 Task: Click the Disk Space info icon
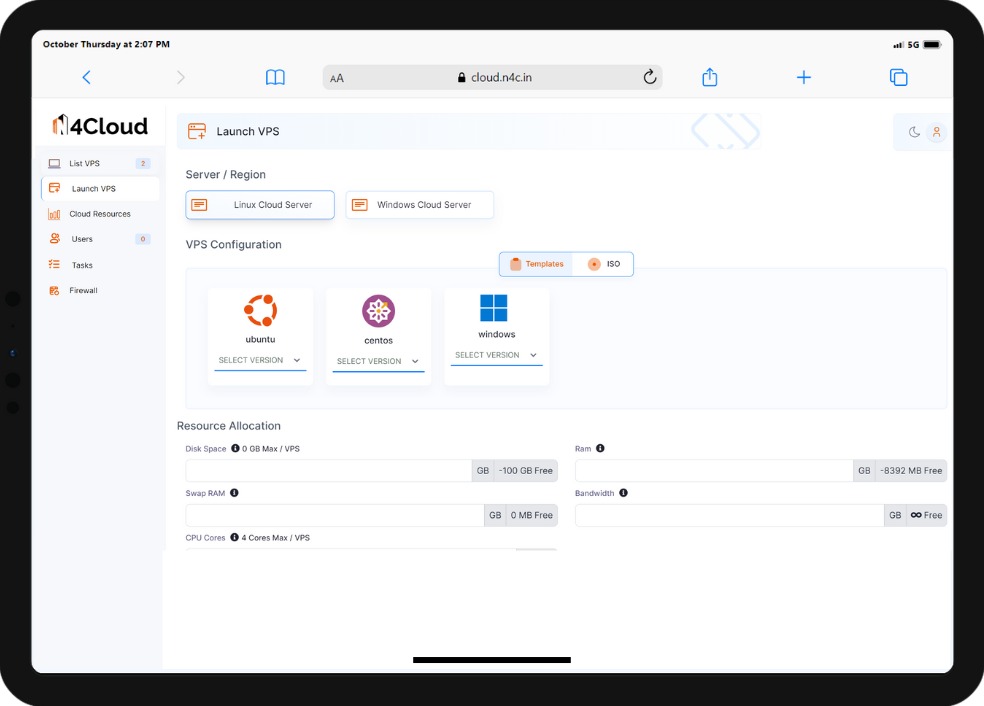click(x=235, y=449)
